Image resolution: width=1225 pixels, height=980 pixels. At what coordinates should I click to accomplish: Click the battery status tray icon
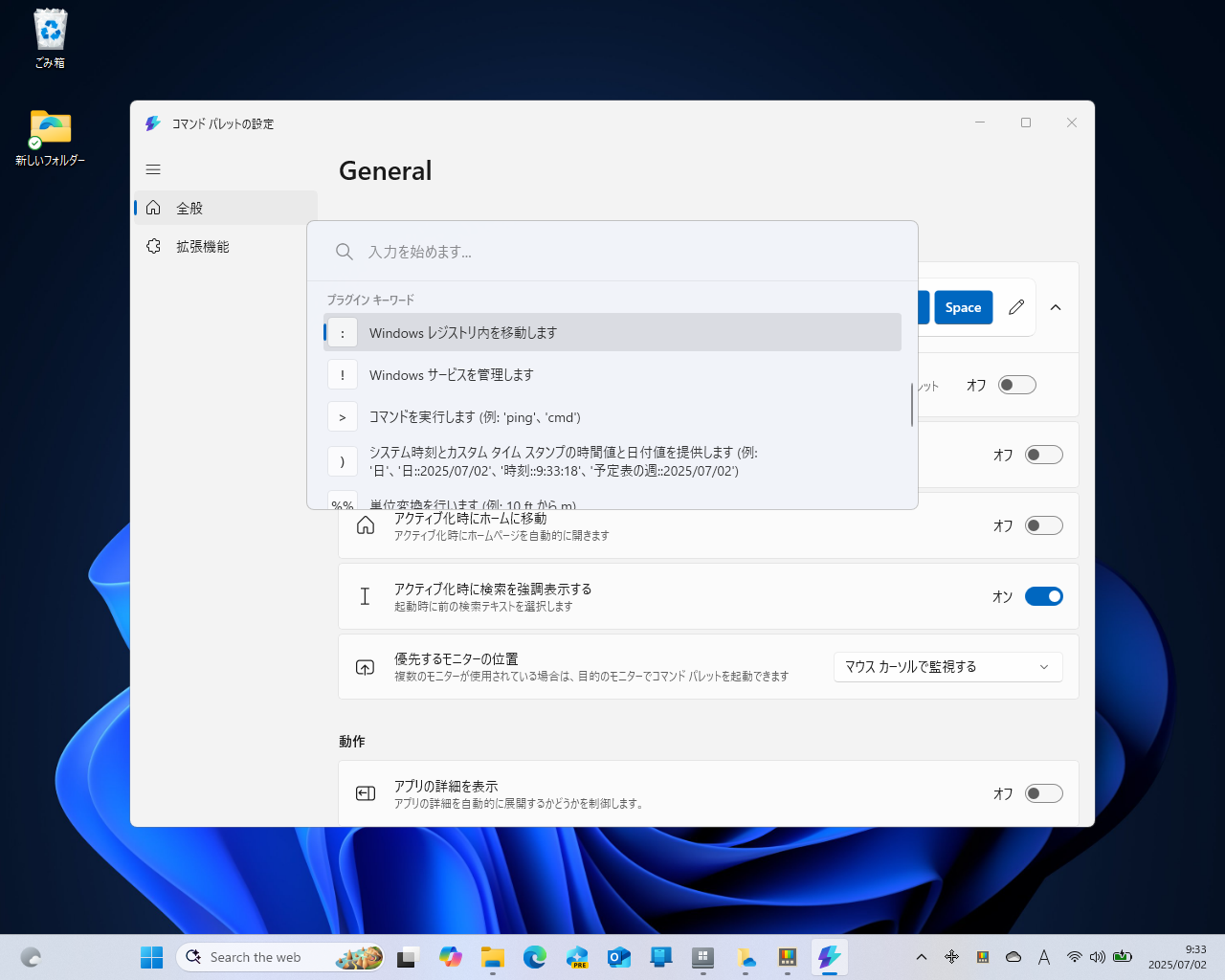pos(1123,957)
